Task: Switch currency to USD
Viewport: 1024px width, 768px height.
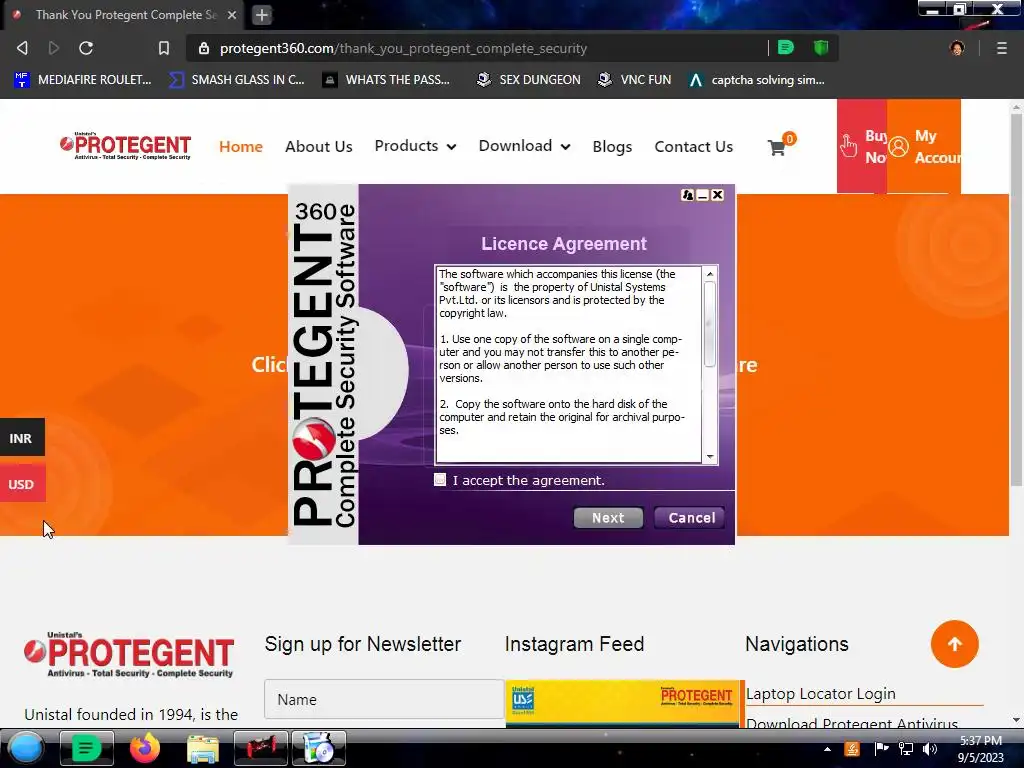Action: click(x=22, y=484)
